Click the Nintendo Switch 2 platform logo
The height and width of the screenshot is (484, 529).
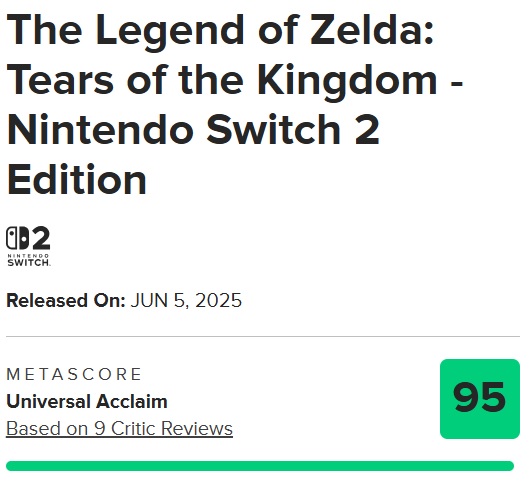pos(28,246)
